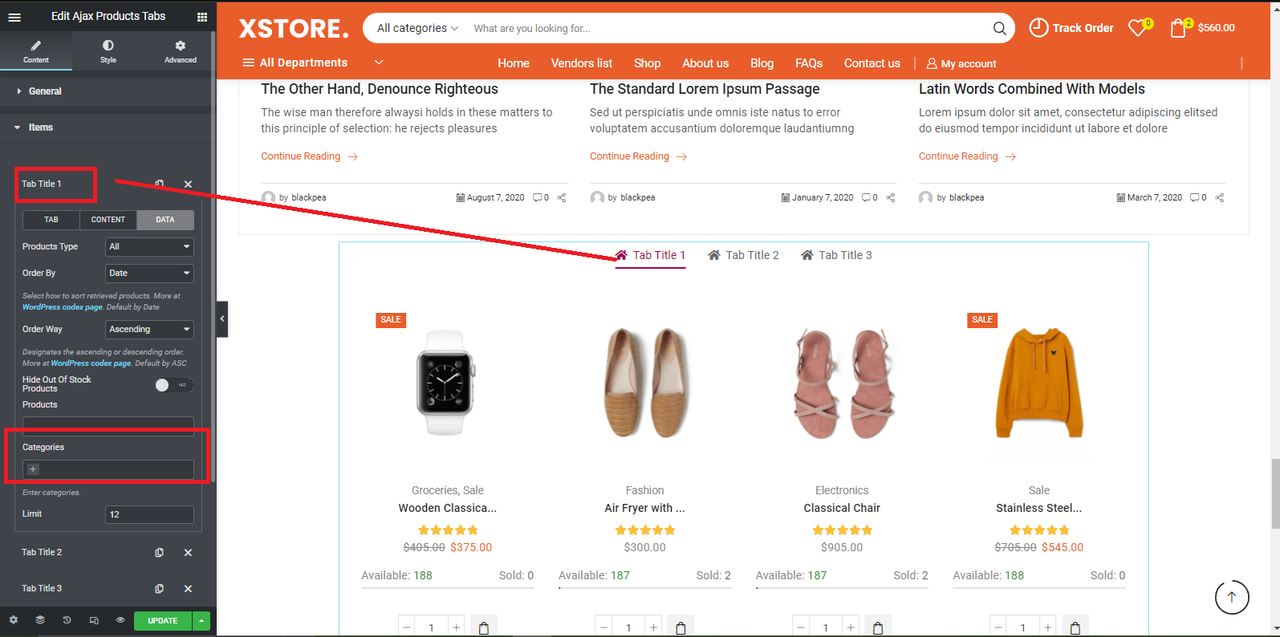The height and width of the screenshot is (637, 1280).
Task: Open the revision history icon
Action: (67, 620)
